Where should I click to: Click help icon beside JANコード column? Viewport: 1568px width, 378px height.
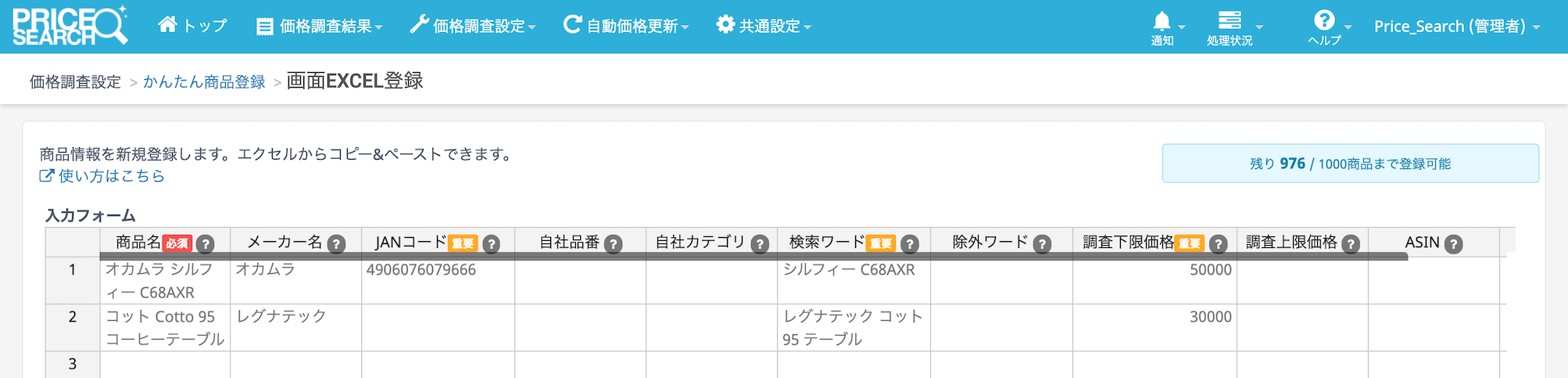[492, 244]
